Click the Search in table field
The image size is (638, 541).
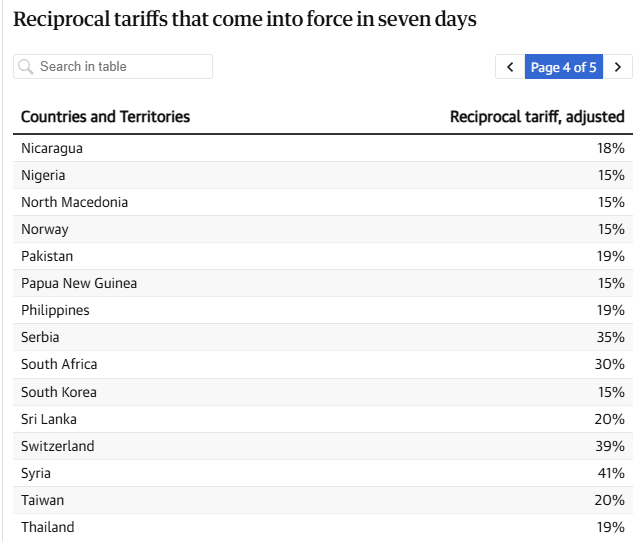[x=113, y=67]
